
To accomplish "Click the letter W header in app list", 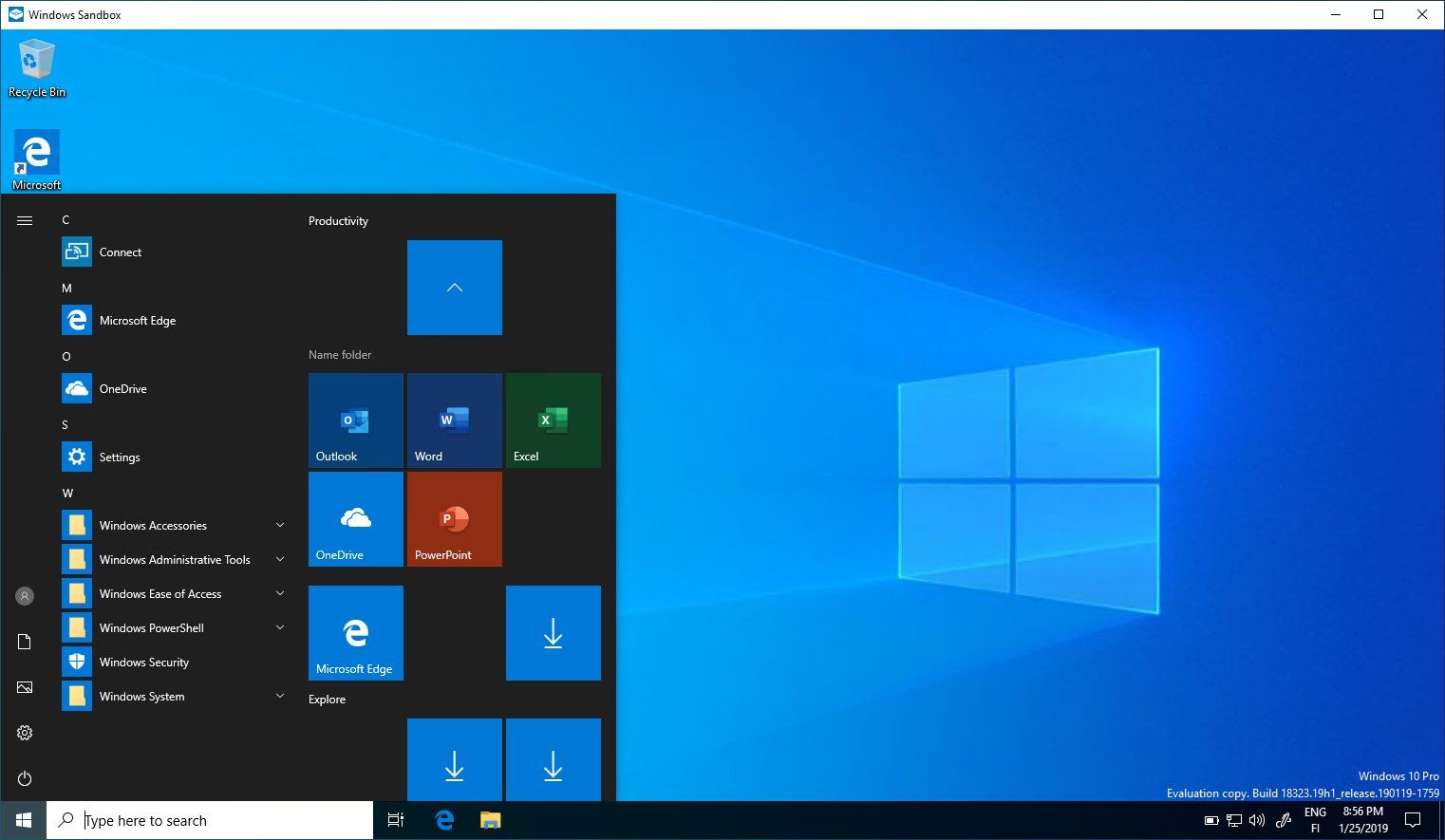I will pos(67,493).
